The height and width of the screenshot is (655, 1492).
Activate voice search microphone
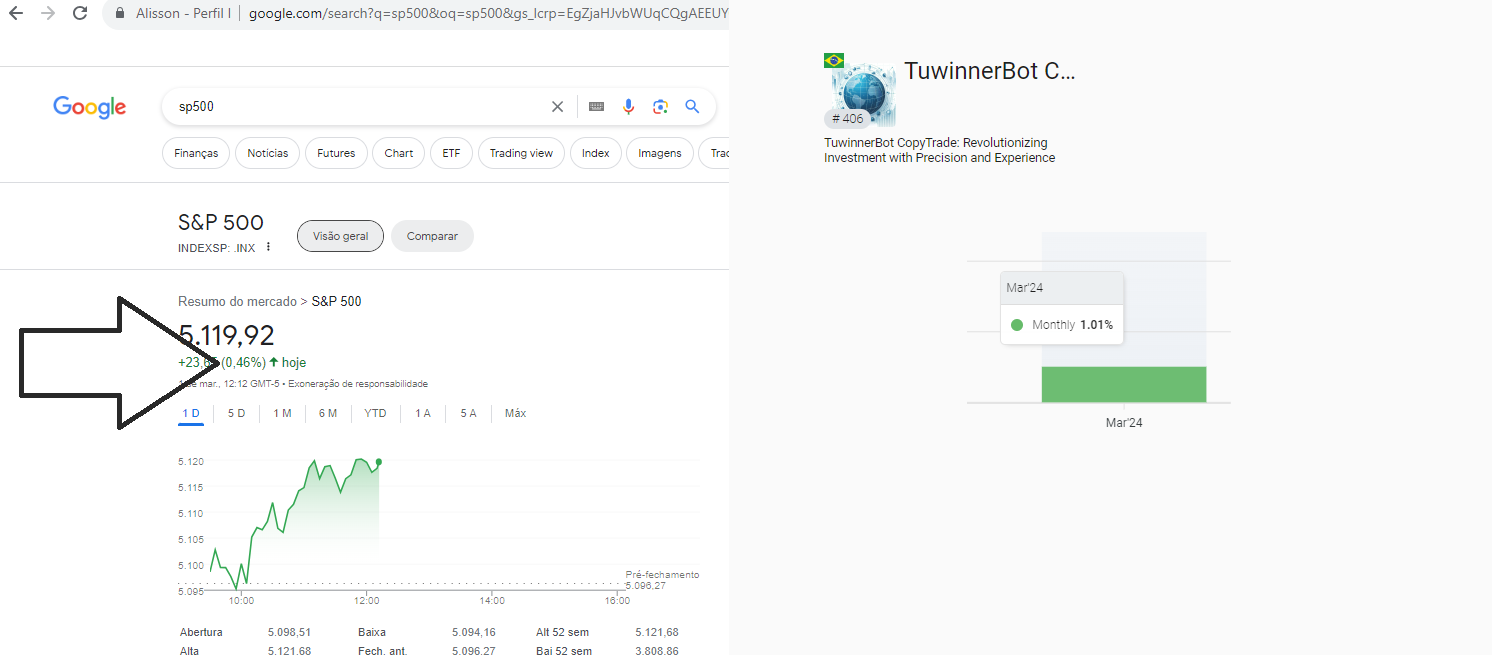click(628, 106)
